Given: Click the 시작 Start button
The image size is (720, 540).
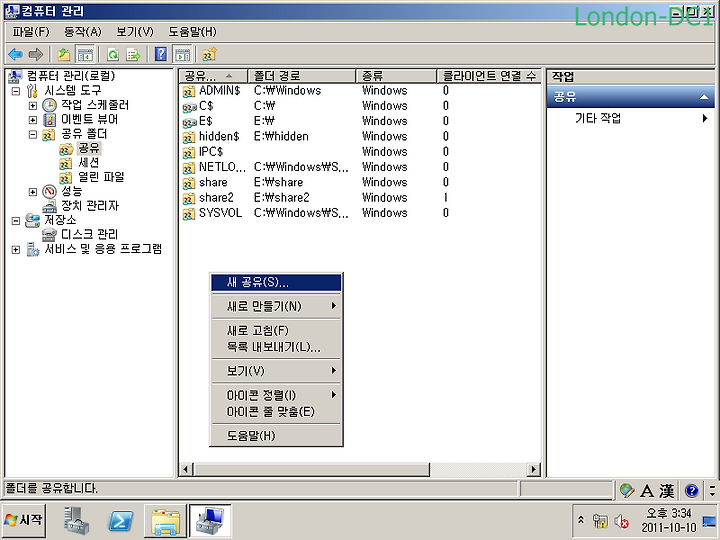Looking at the screenshot, I should [24, 520].
